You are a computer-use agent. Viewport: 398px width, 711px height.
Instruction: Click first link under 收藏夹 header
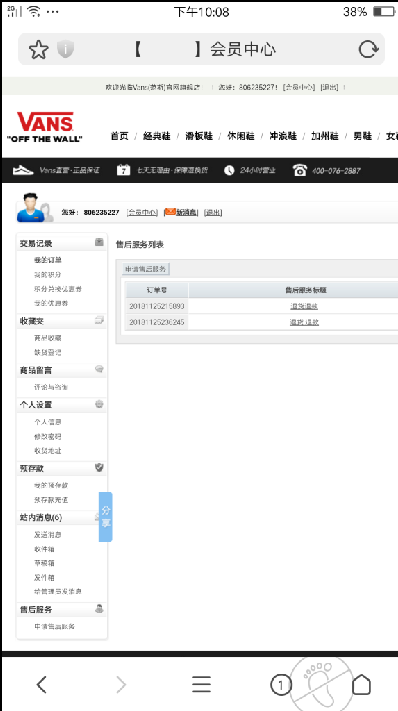click(x=48, y=338)
